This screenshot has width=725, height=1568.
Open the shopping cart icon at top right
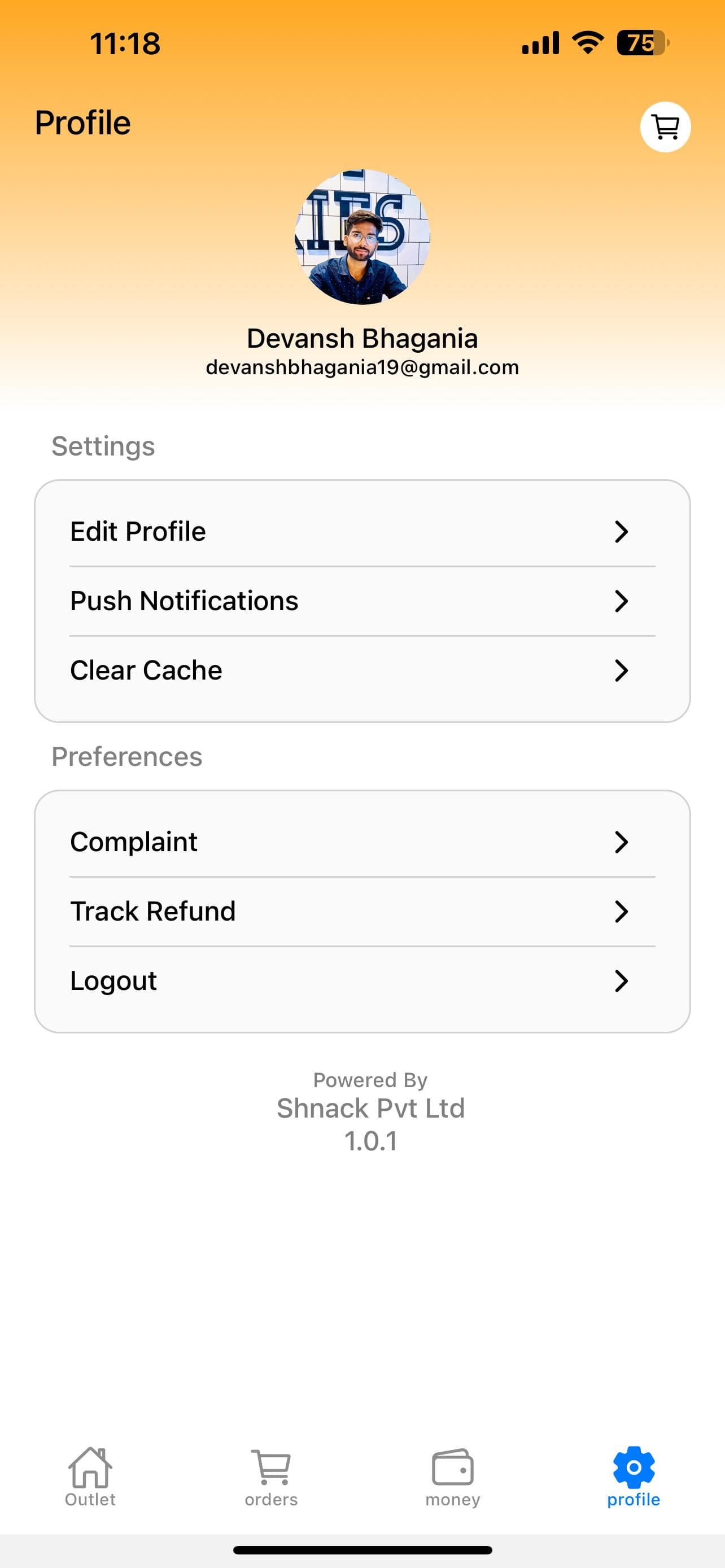[665, 126]
